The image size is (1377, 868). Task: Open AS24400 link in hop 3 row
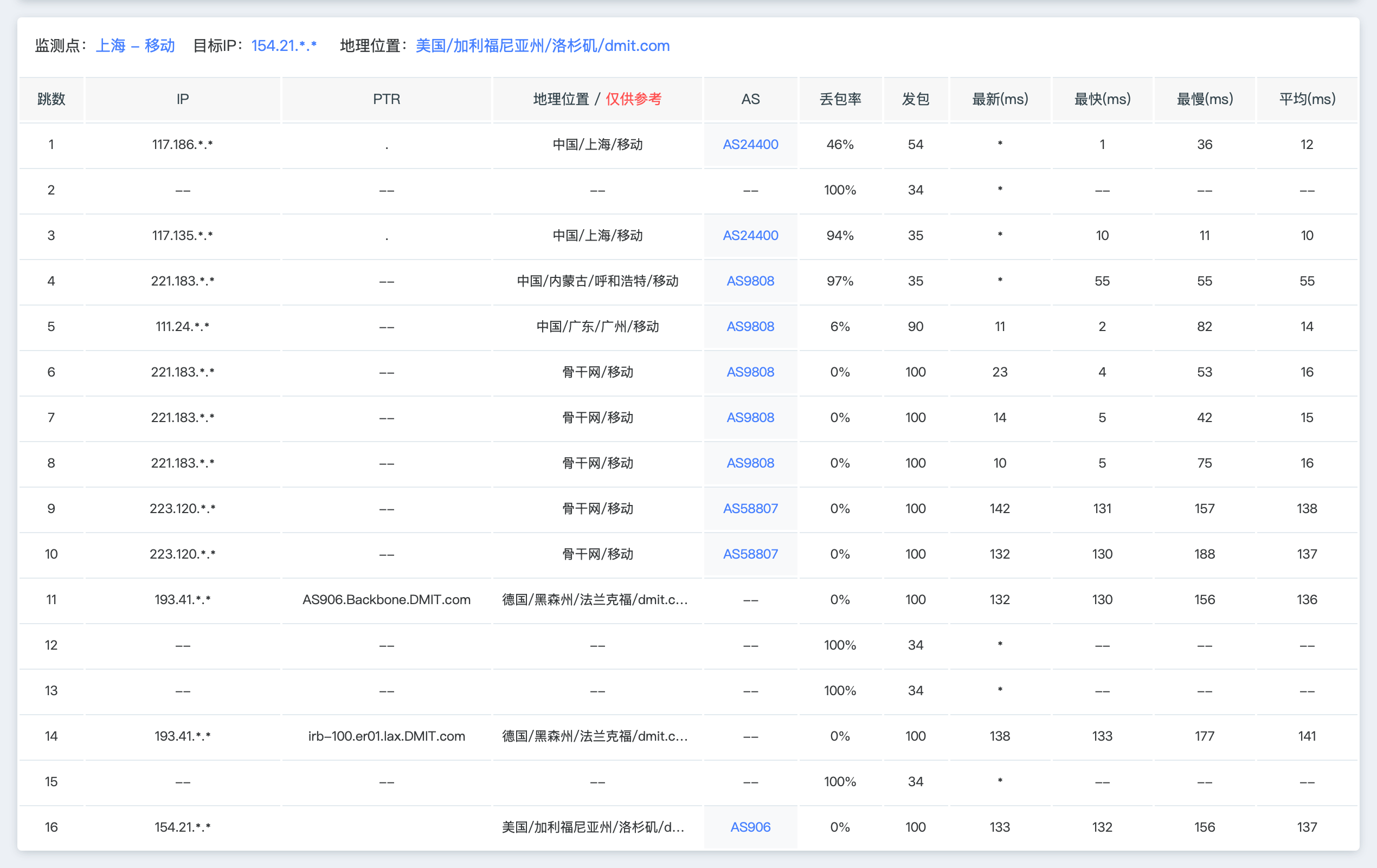[x=750, y=236]
